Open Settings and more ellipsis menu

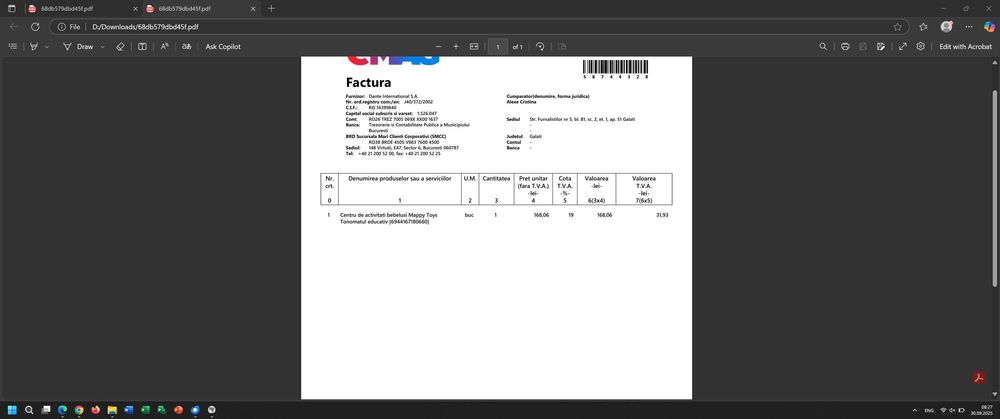(969, 27)
